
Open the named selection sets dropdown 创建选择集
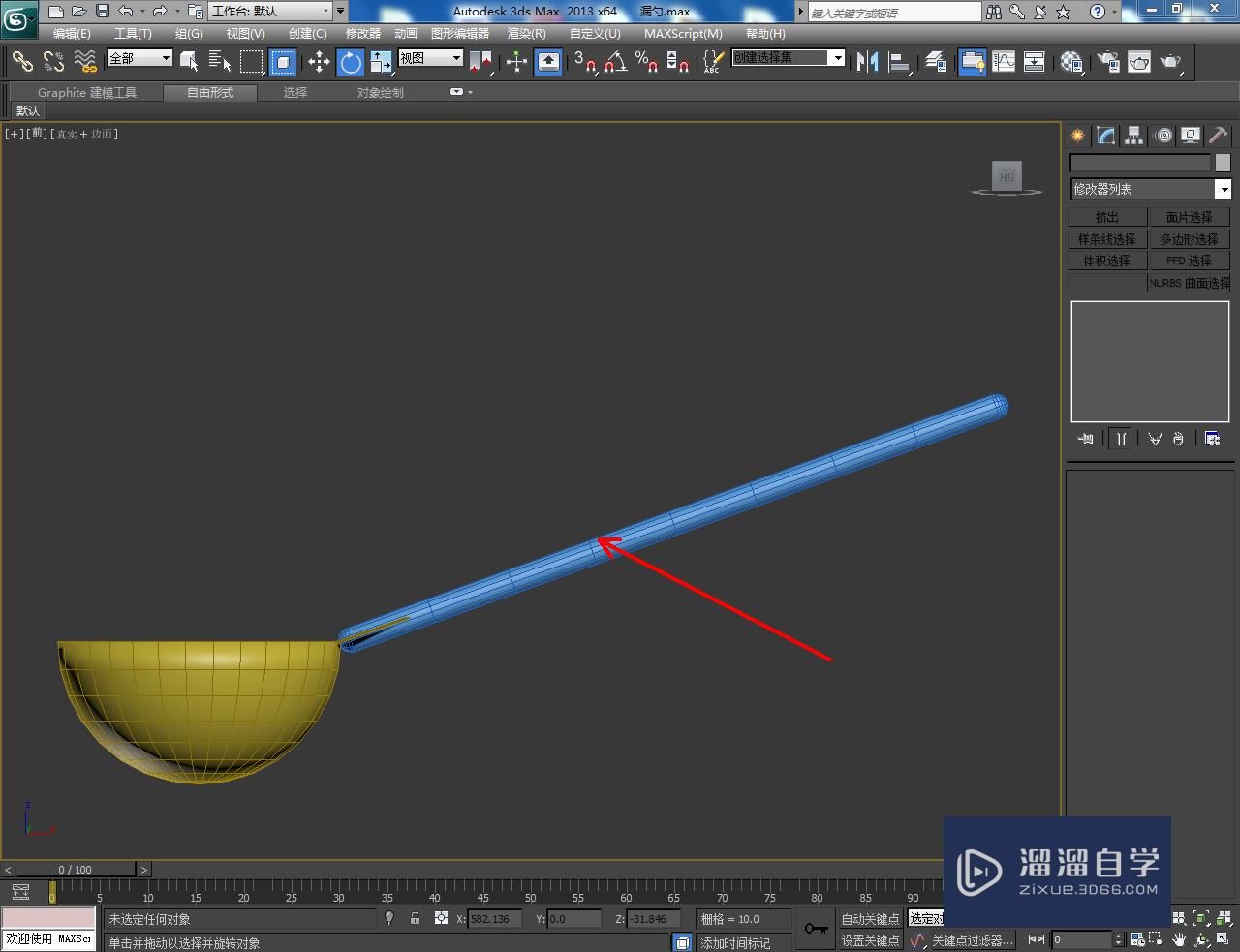click(x=788, y=58)
